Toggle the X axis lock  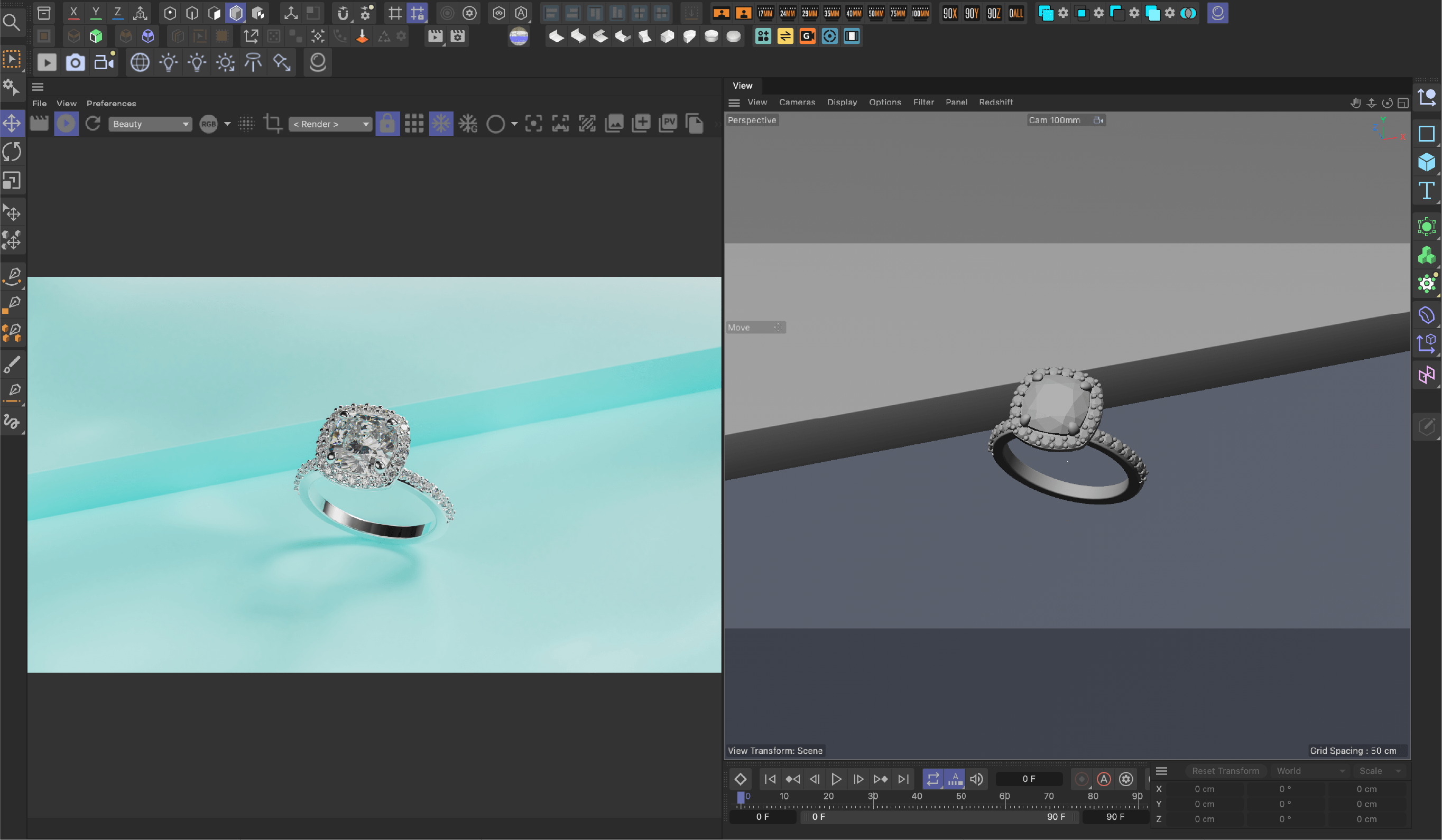[73, 13]
